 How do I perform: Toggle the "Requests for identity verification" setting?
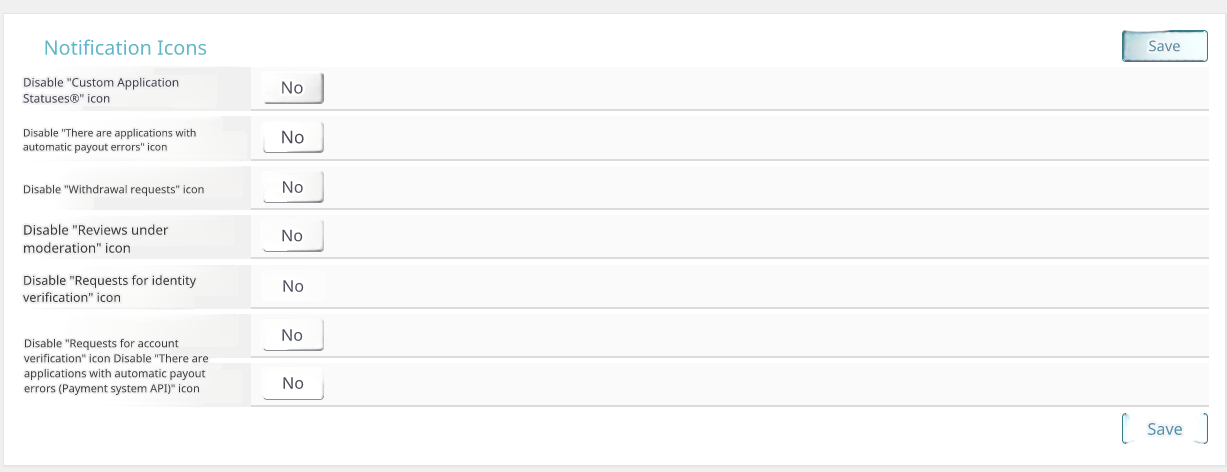[x=293, y=286]
